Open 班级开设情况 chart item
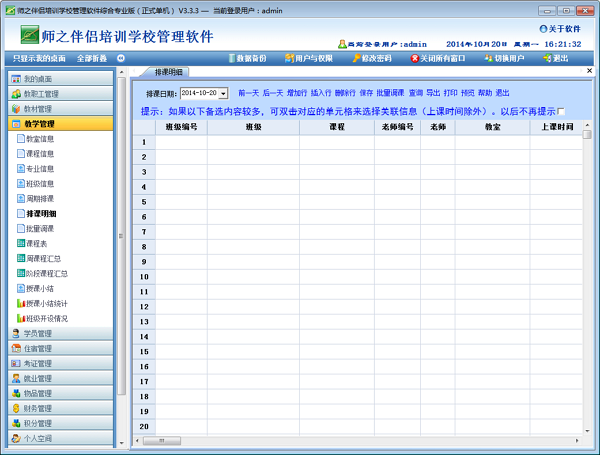 pyautogui.click(x=42, y=318)
